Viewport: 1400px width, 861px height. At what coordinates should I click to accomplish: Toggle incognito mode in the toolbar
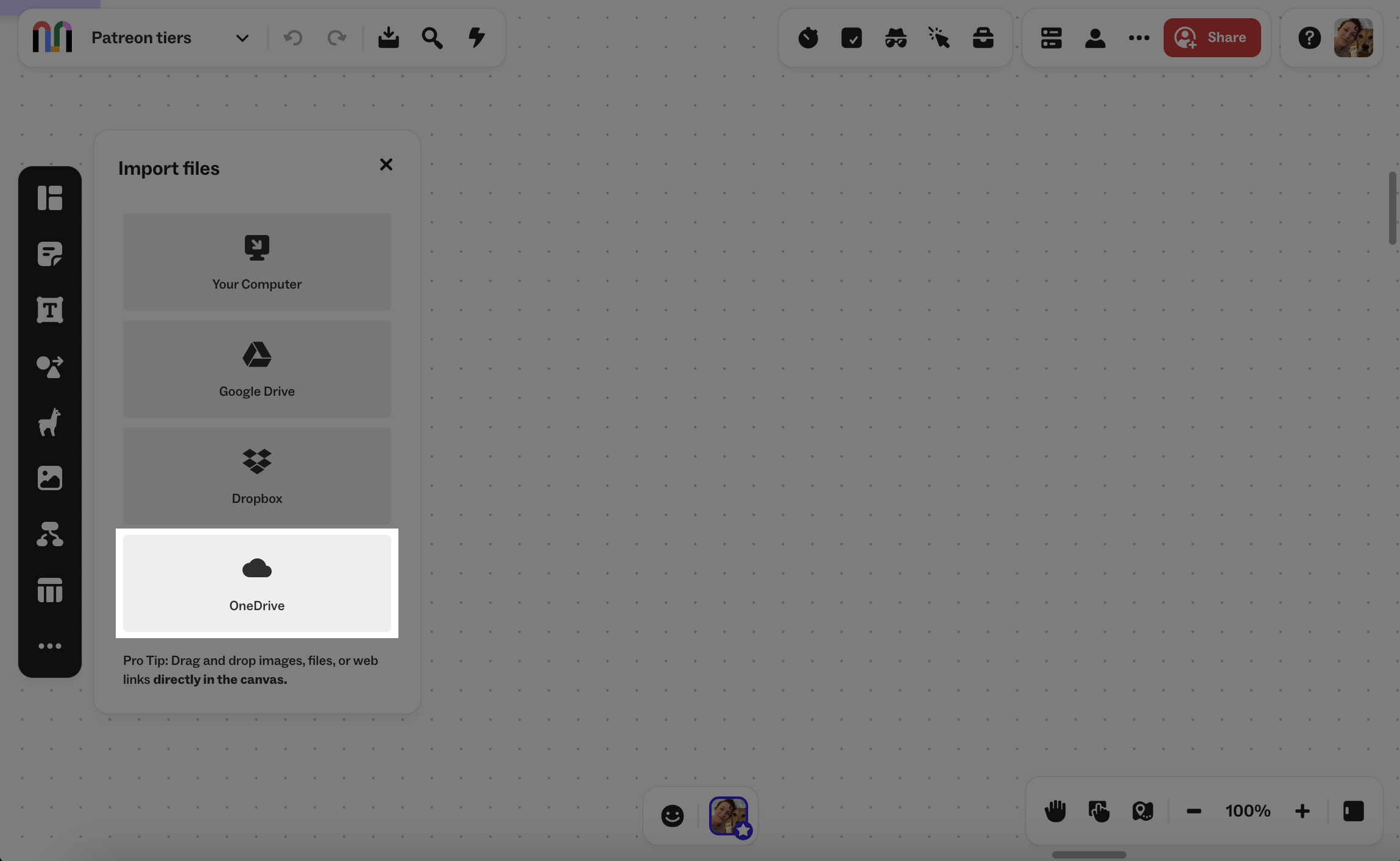click(895, 37)
